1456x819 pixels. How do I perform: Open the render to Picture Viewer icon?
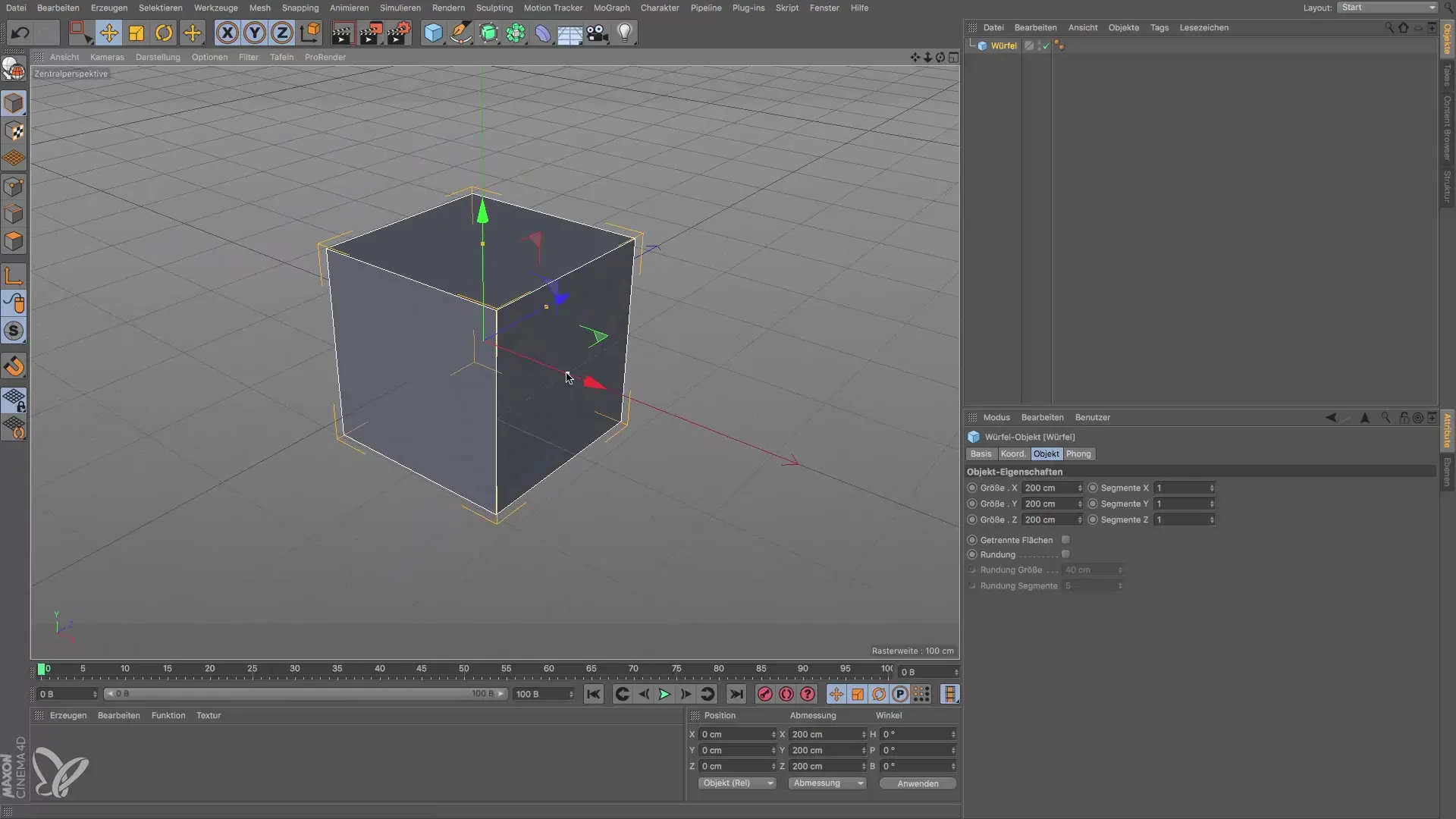[x=371, y=33]
